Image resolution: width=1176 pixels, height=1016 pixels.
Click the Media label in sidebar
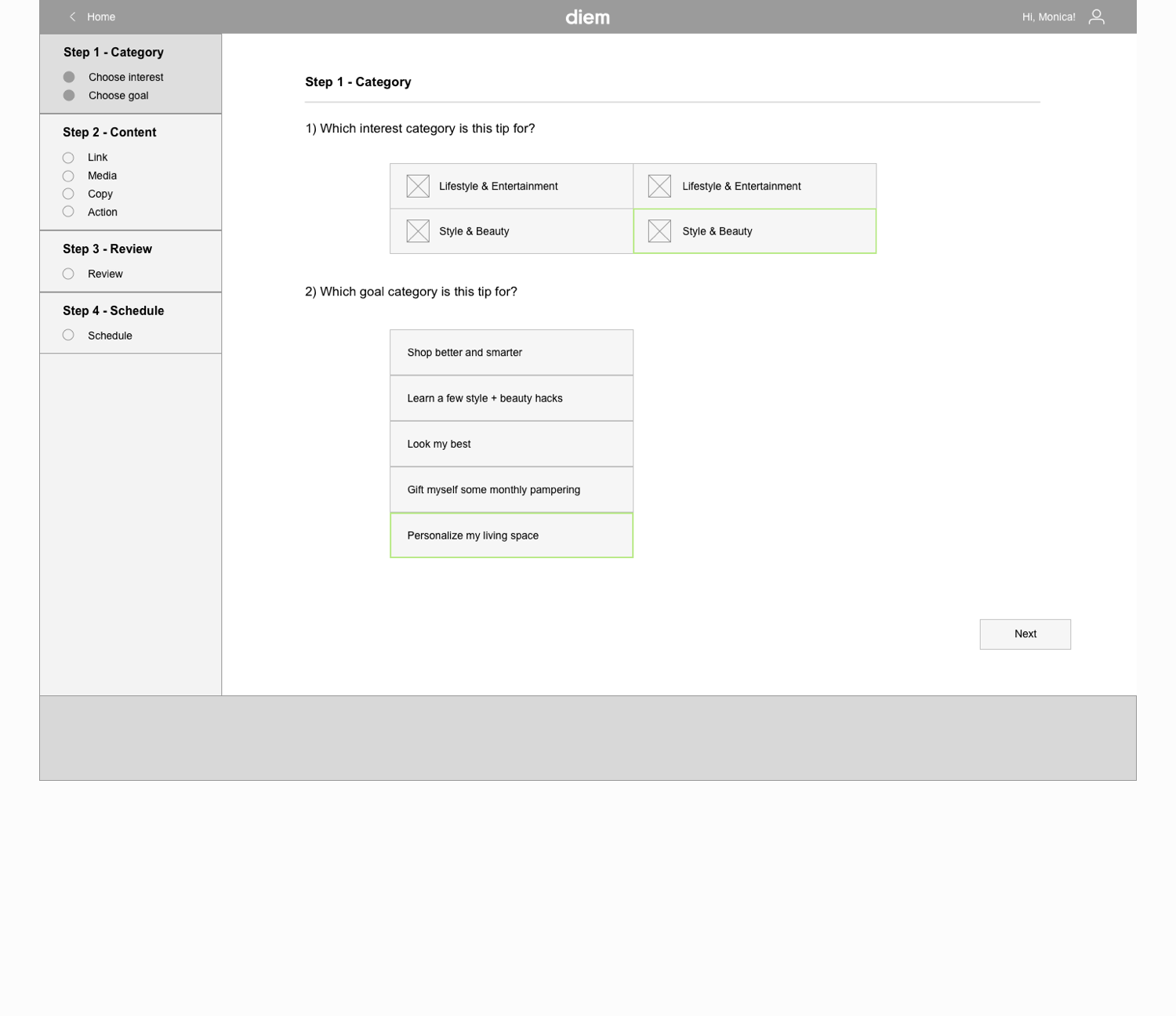[103, 176]
